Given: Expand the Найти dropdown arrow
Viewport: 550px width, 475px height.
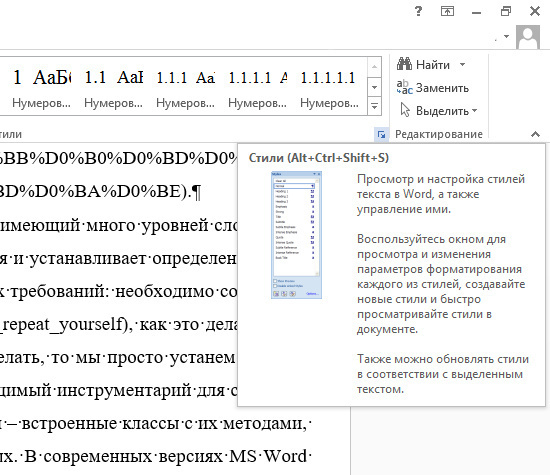Looking at the screenshot, I should point(462,65).
